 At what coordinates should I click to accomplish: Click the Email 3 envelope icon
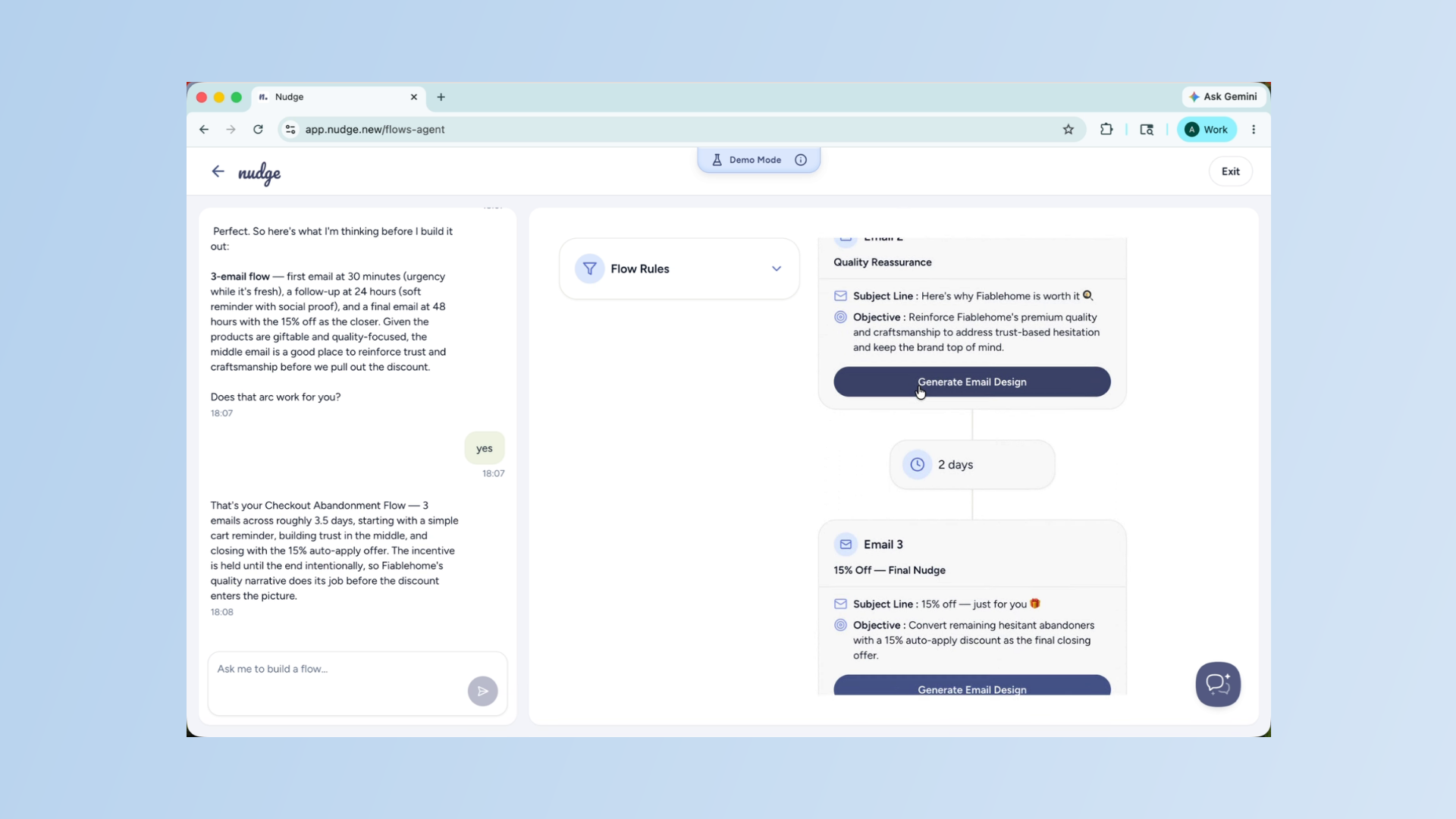coord(846,544)
